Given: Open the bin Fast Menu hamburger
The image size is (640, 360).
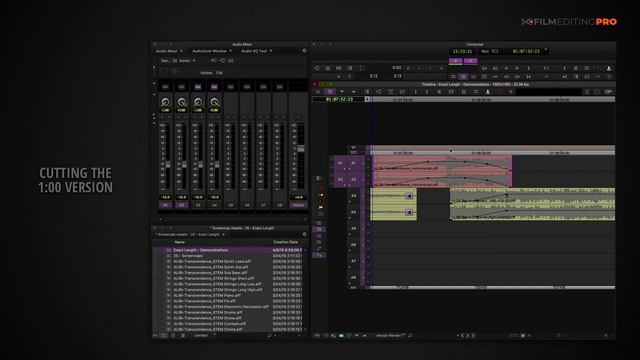Looking at the screenshot, I should (155, 336).
